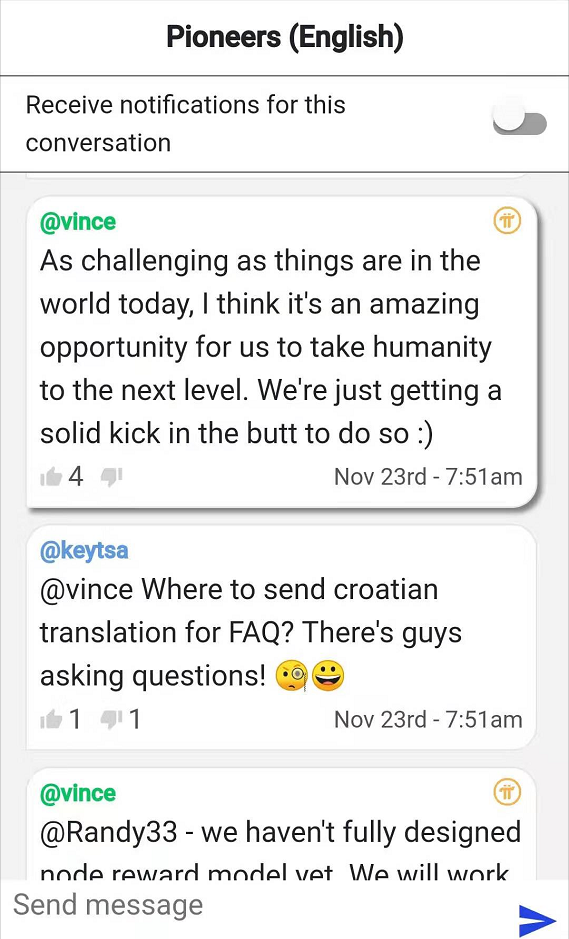This screenshot has width=569, height=939.
Task: Toggle notifications for this conversation
Action: [x=519, y=123]
